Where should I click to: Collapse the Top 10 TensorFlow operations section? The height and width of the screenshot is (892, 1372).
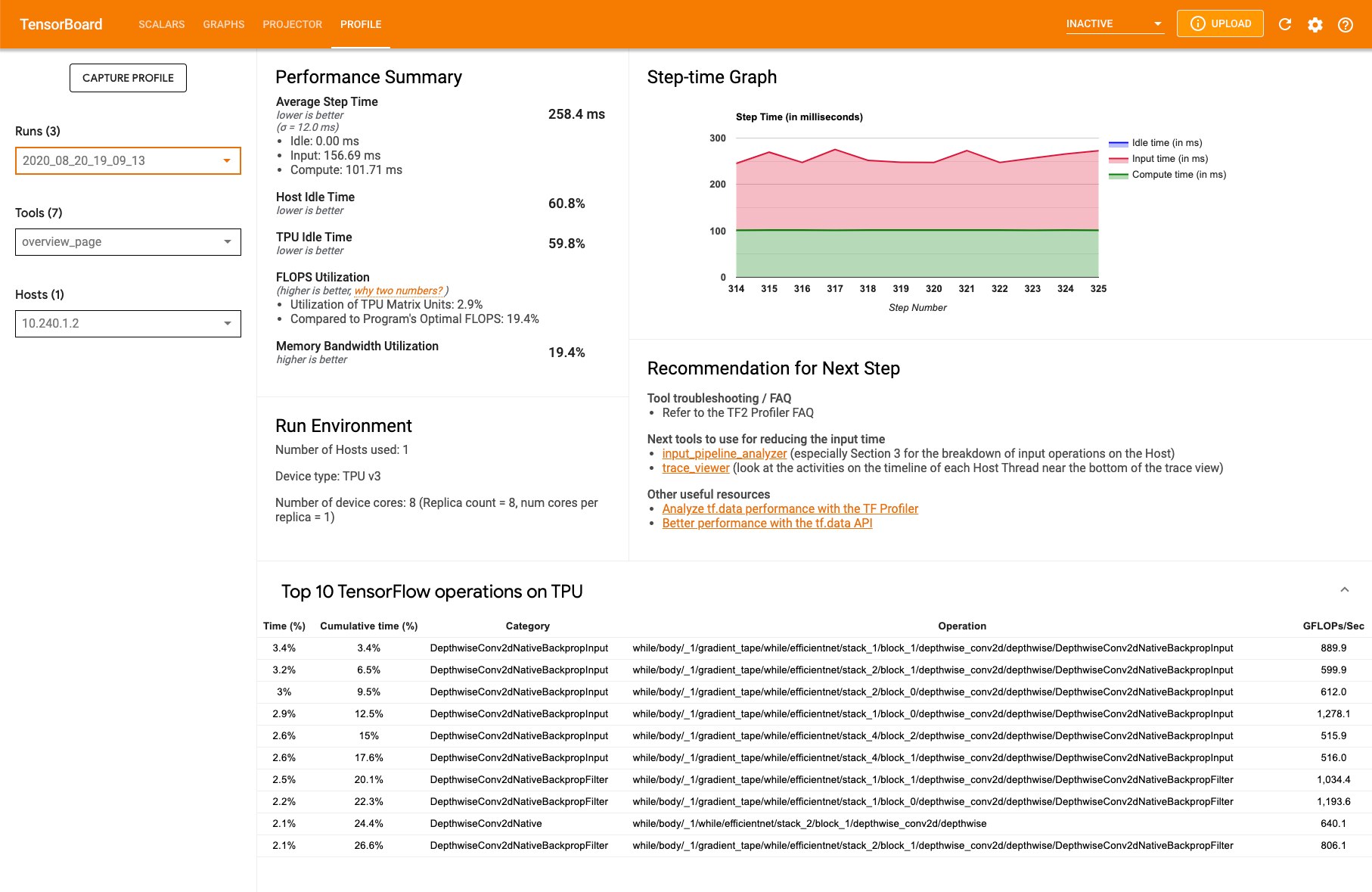tap(1345, 589)
